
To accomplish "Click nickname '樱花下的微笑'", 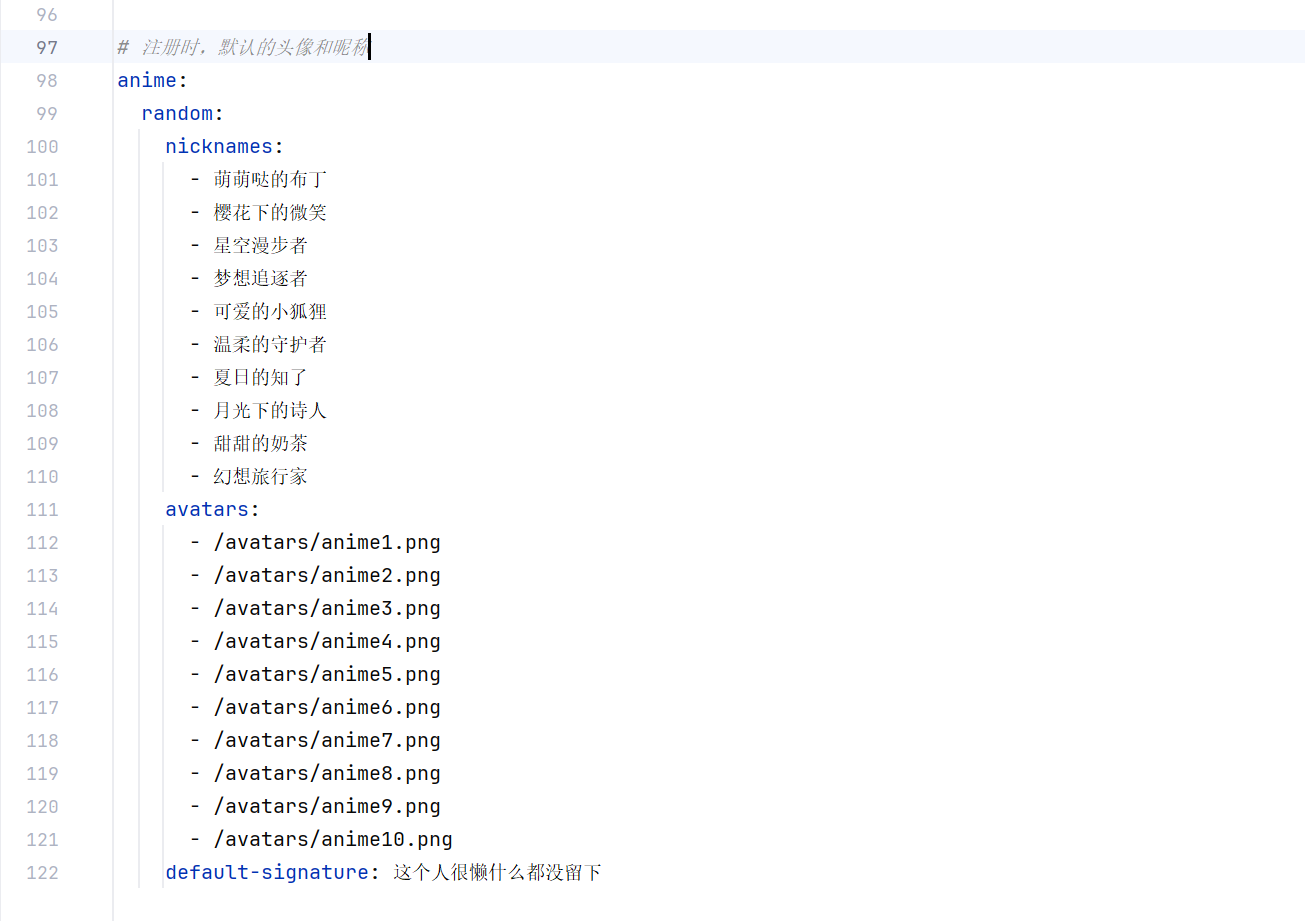I will click(x=270, y=212).
